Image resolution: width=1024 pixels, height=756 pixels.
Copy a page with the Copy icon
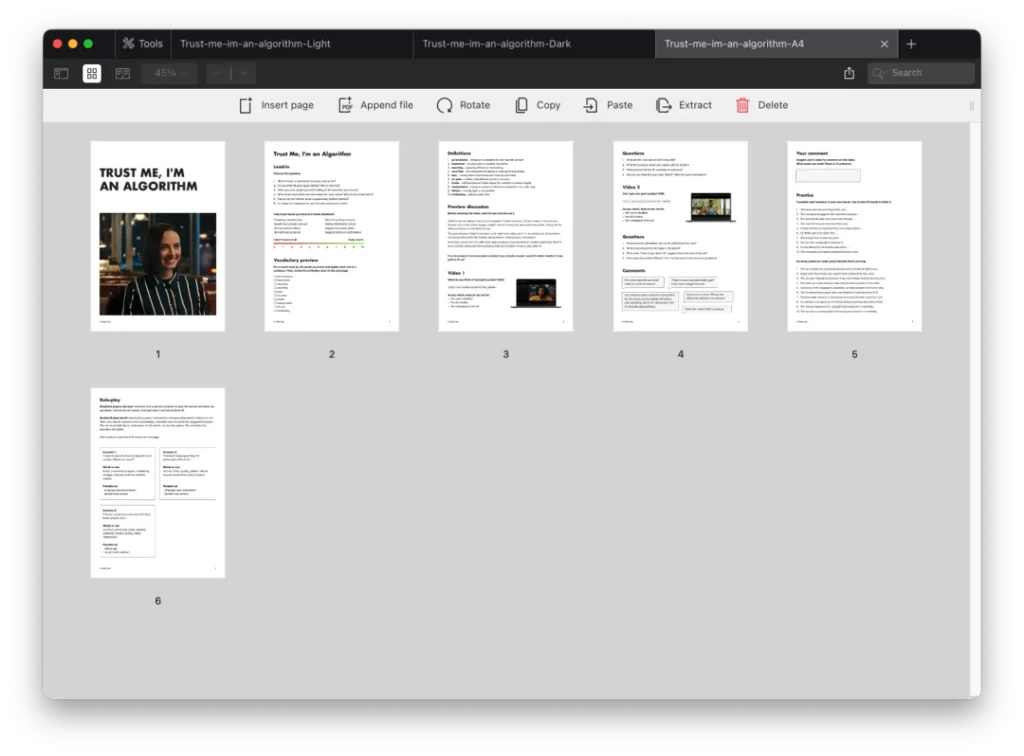(538, 104)
